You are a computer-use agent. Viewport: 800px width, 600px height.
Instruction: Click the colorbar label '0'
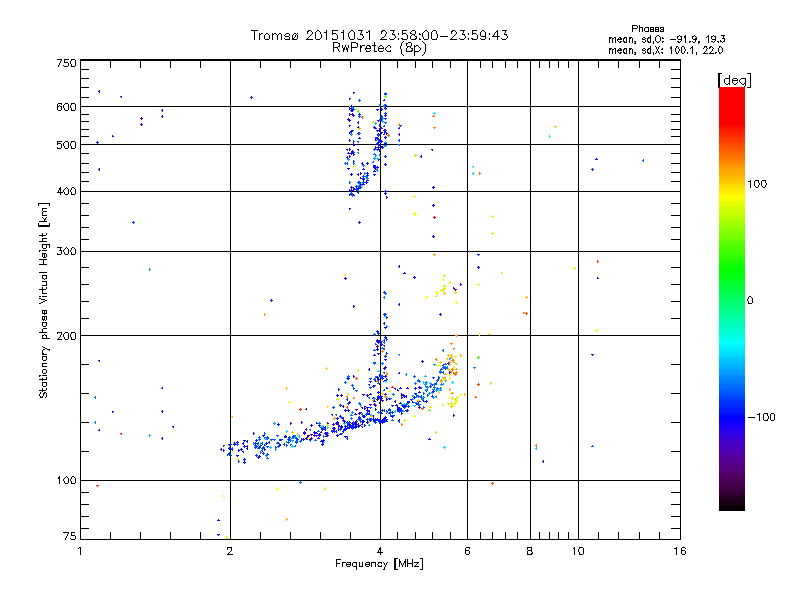(749, 301)
